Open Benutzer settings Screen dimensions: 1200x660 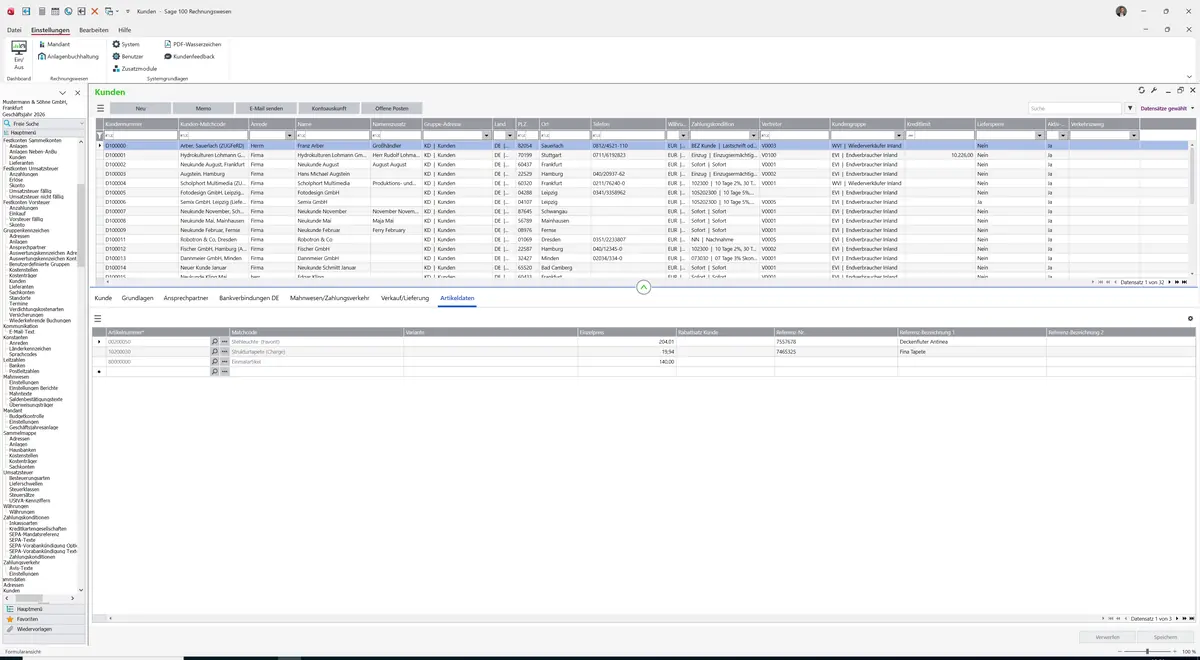click(x=128, y=56)
